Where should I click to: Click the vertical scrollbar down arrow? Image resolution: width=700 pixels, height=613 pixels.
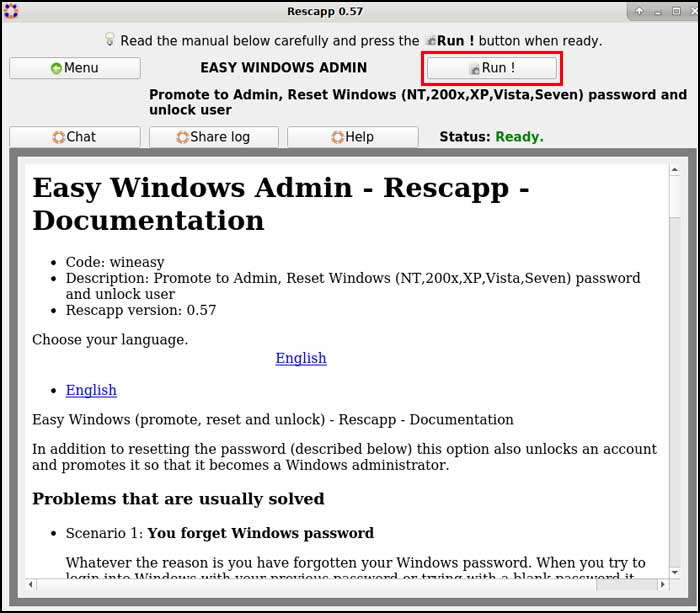pos(677,571)
